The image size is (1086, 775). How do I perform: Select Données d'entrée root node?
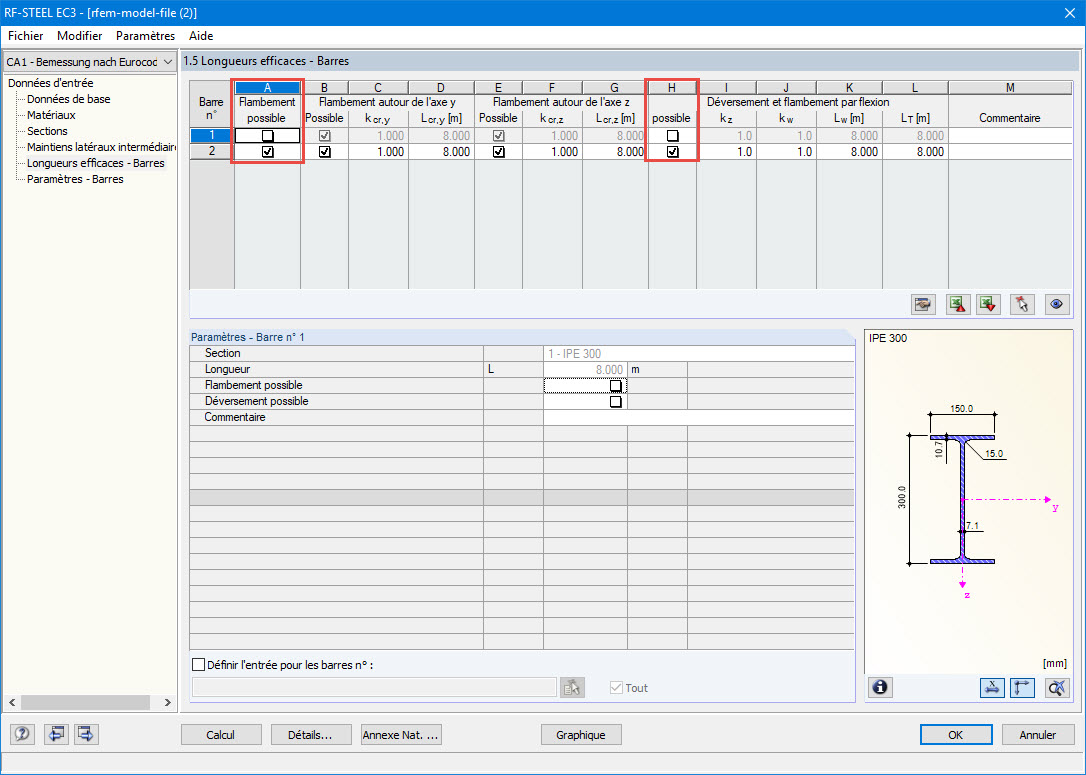coord(51,83)
